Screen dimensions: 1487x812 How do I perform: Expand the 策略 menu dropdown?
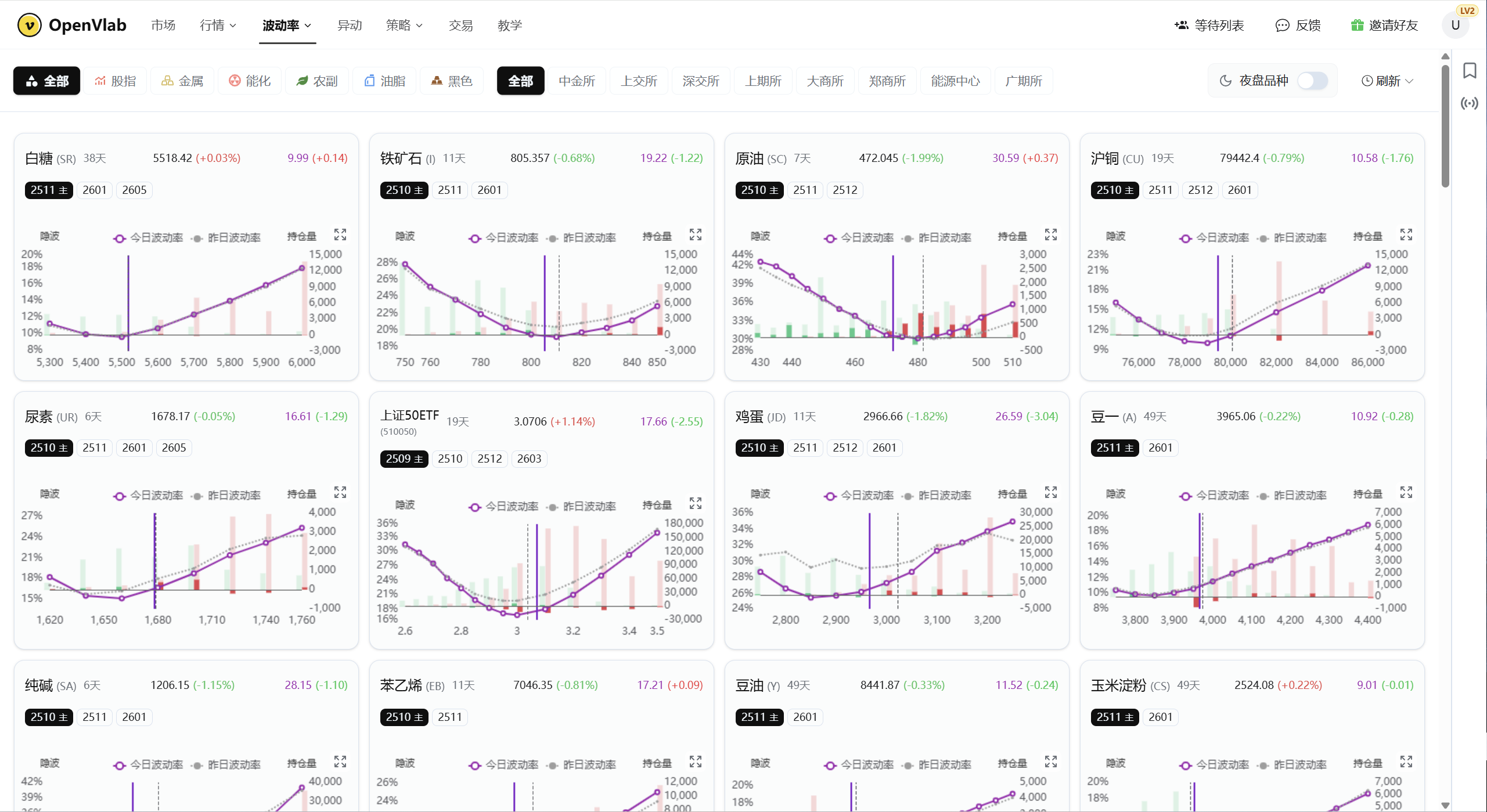click(404, 25)
